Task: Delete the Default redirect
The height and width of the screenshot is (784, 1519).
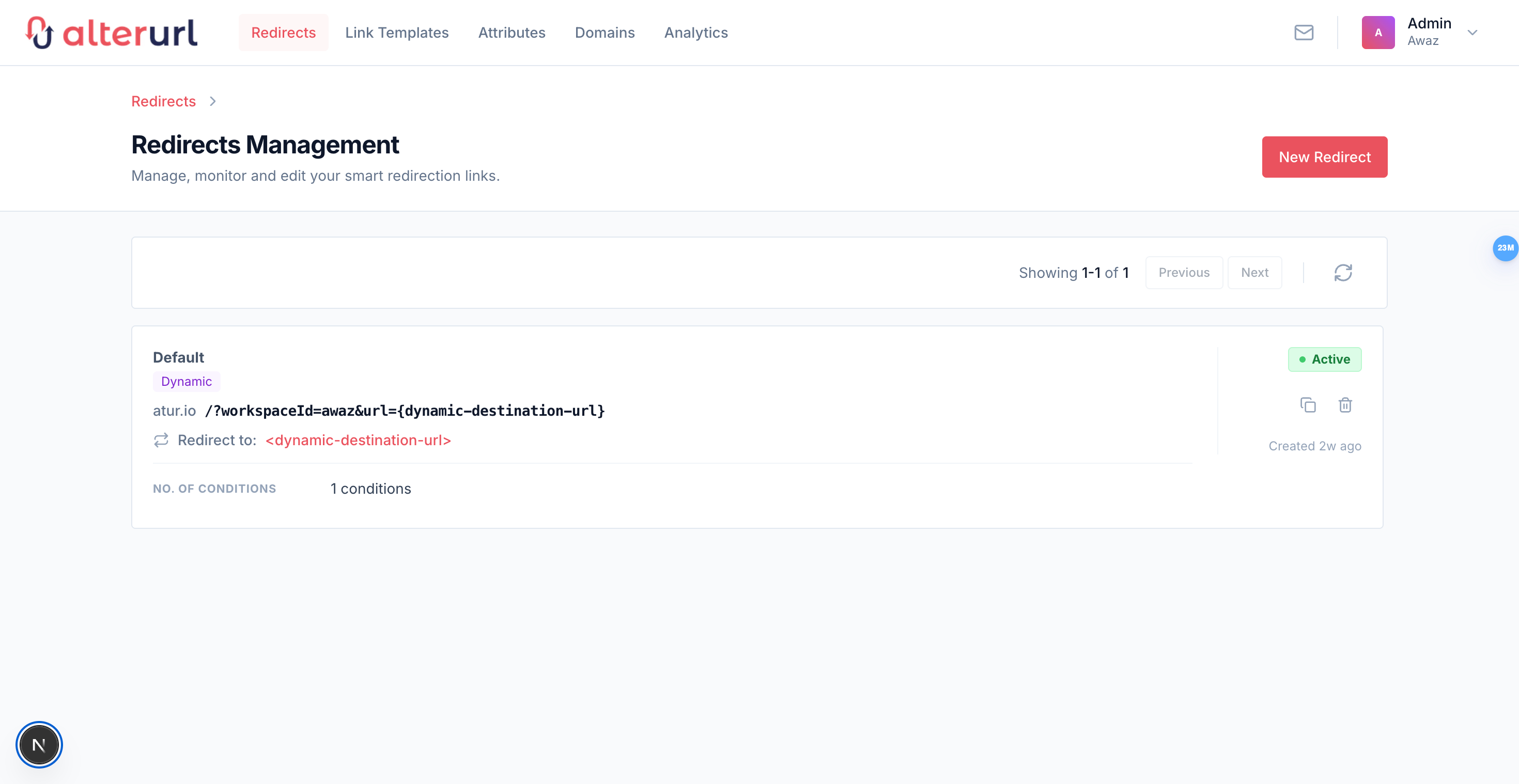Action: tap(1345, 405)
